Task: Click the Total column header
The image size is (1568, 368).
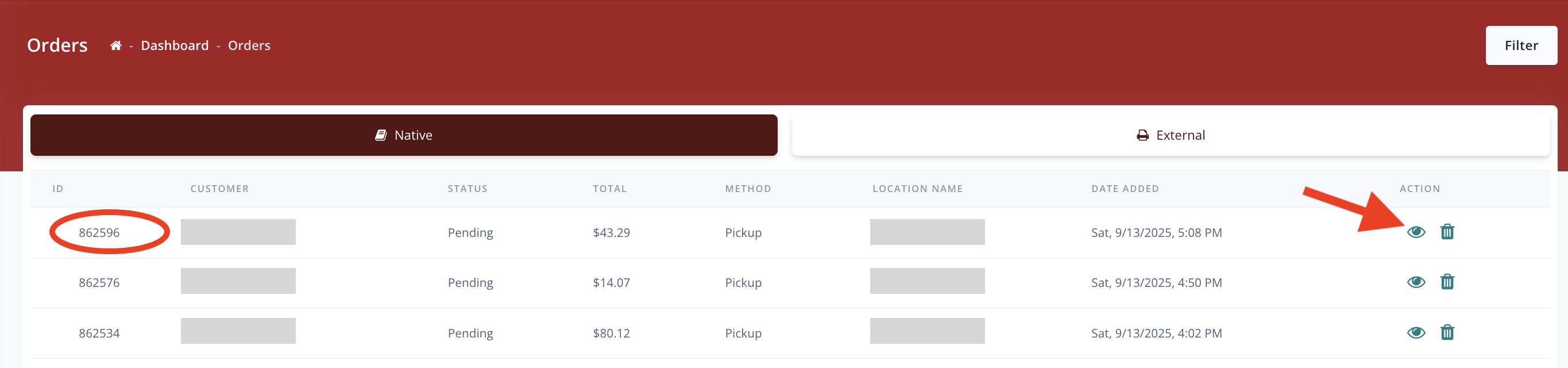Action: [609, 189]
